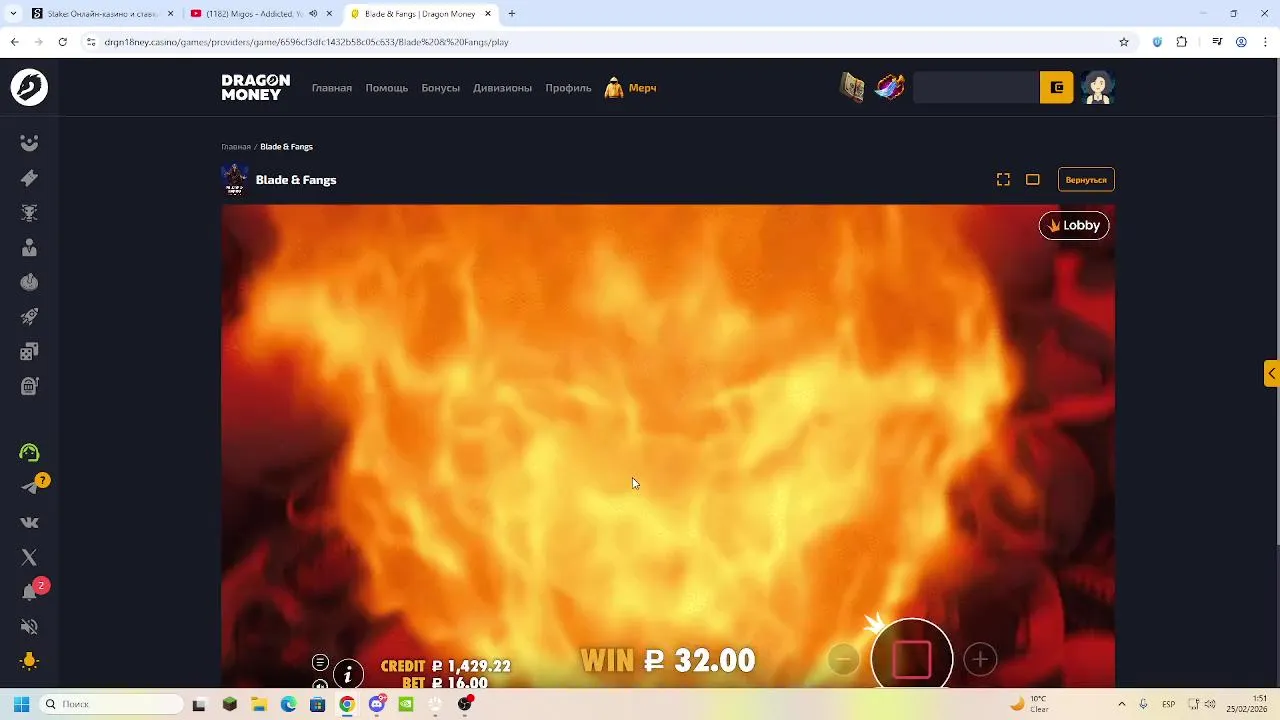Open a new browser tab
The height and width of the screenshot is (720, 1280).
[512, 14]
